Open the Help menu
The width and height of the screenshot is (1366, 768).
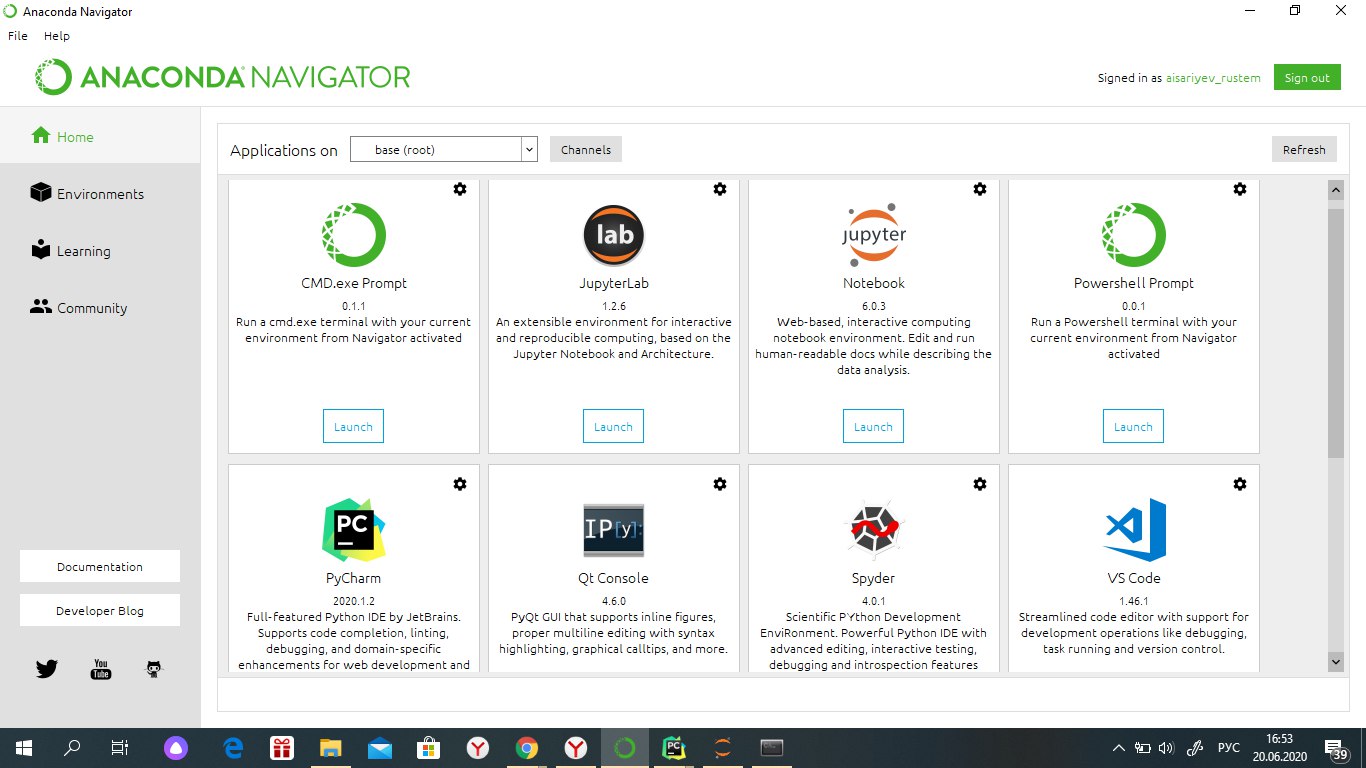click(57, 35)
